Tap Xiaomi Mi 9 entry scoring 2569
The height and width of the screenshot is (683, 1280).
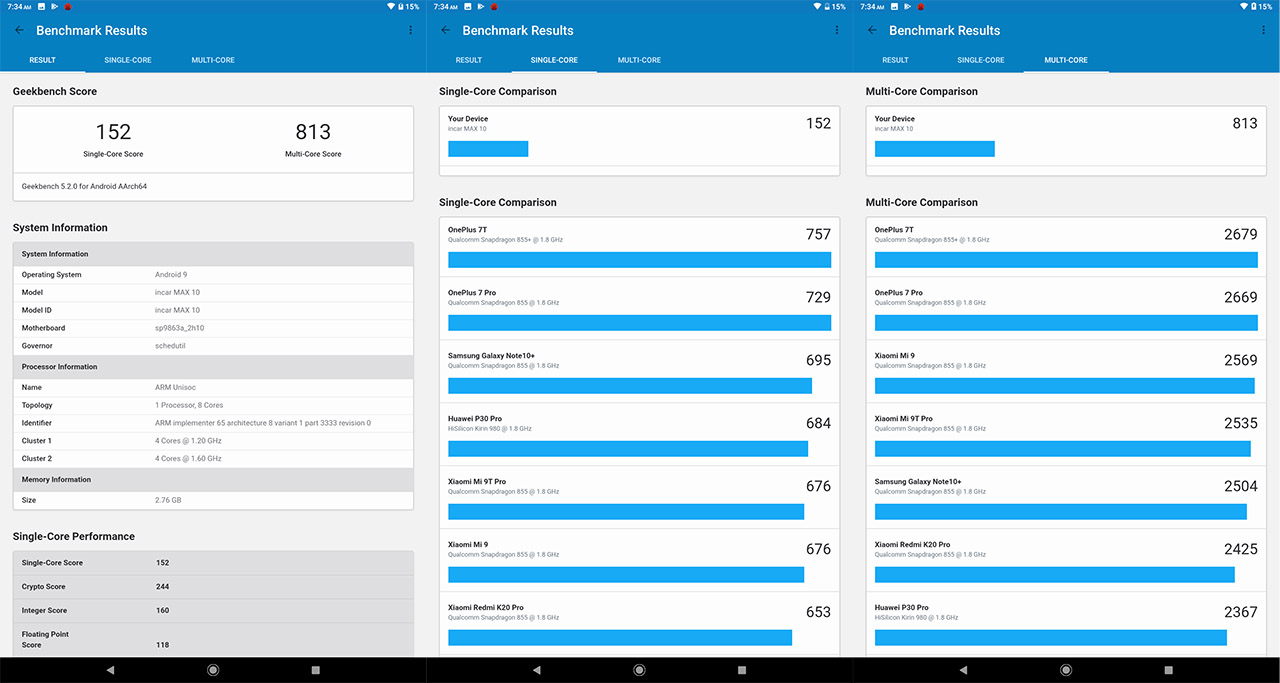(1066, 371)
